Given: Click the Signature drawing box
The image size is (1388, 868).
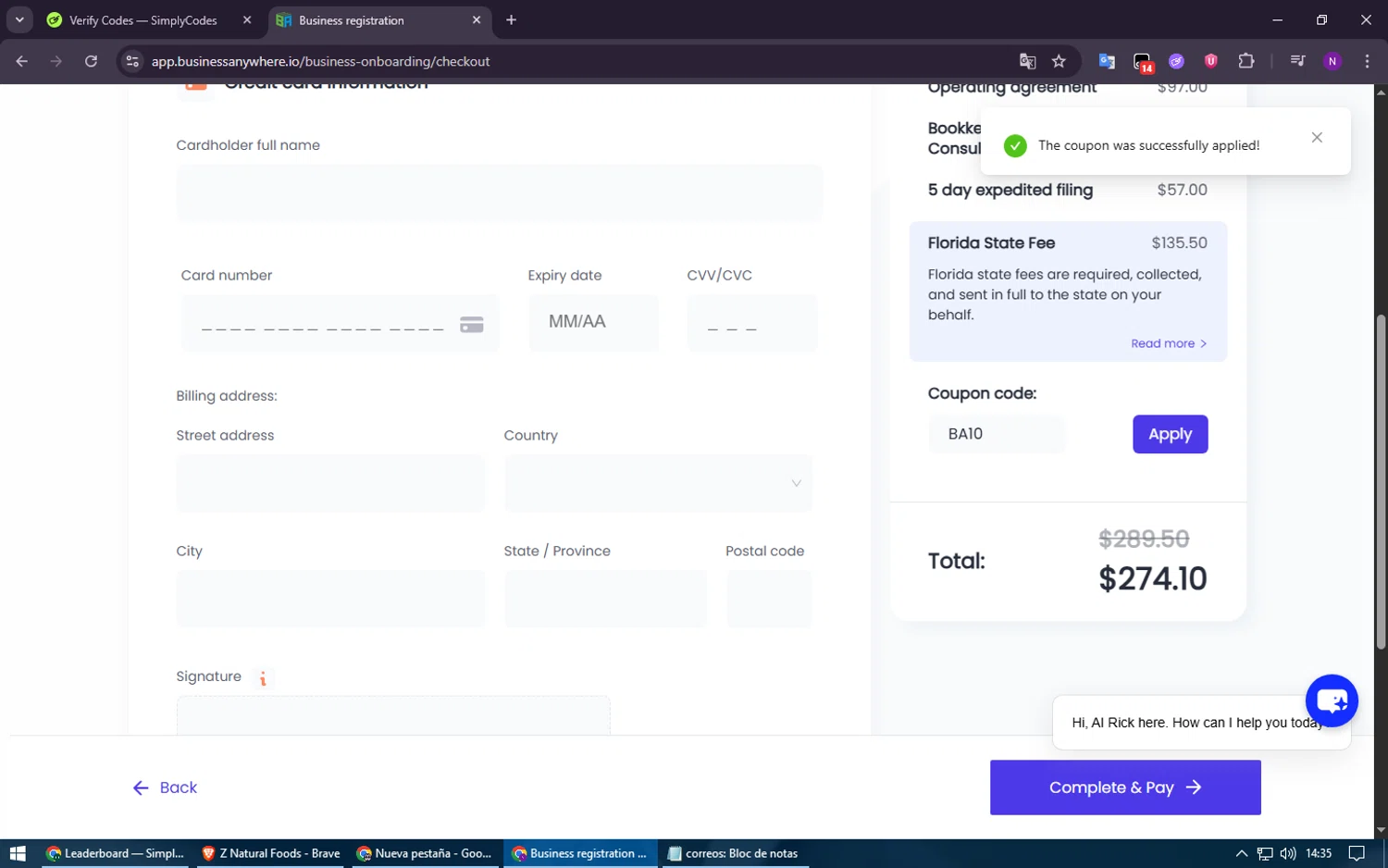Looking at the screenshot, I should (393, 715).
